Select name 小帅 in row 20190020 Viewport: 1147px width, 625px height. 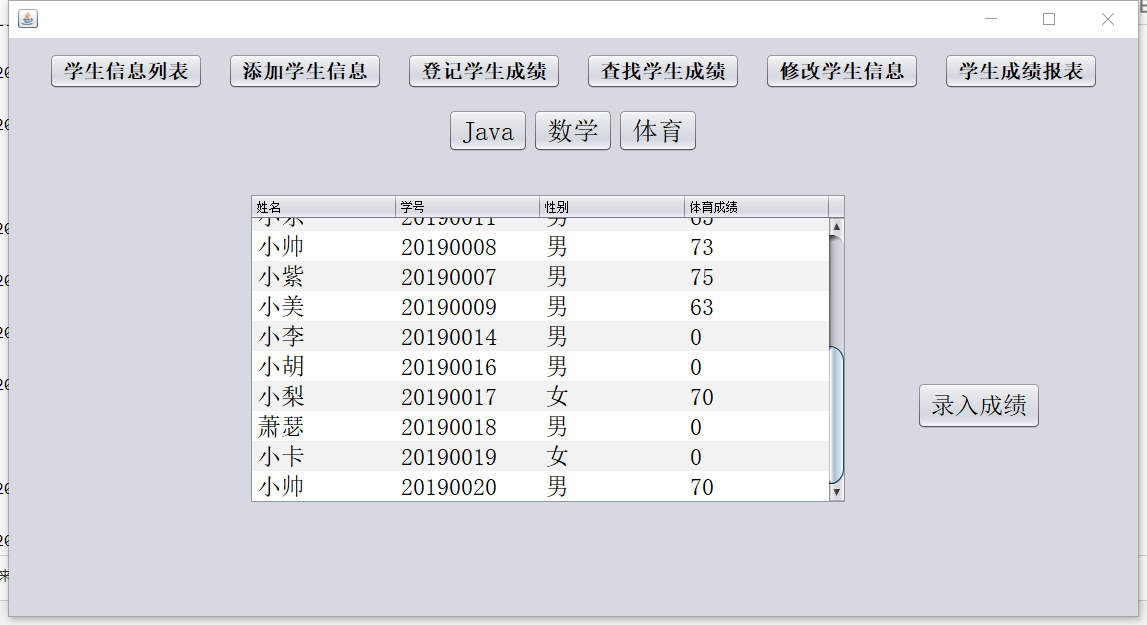[282, 487]
